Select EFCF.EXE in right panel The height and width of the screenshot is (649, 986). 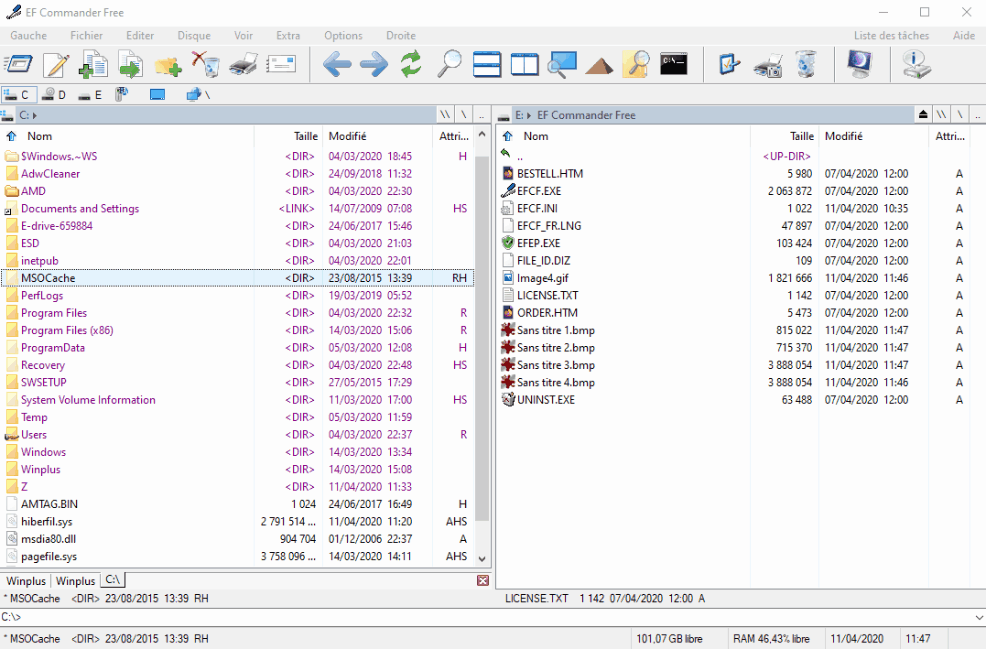click(x=734, y=191)
